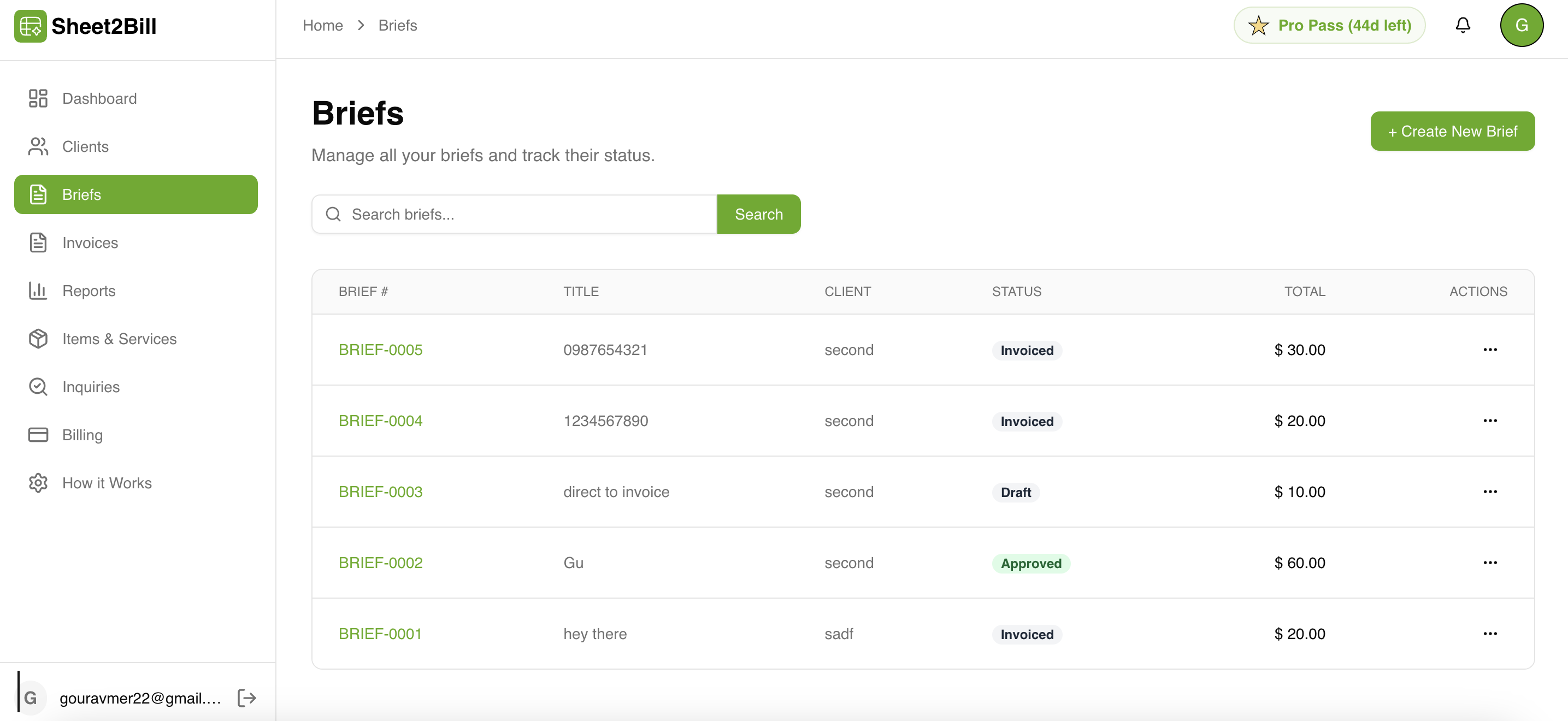This screenshot has width=1568, height=721.
Task: Select the Clients sidebar icon
Action: (38, 146)
